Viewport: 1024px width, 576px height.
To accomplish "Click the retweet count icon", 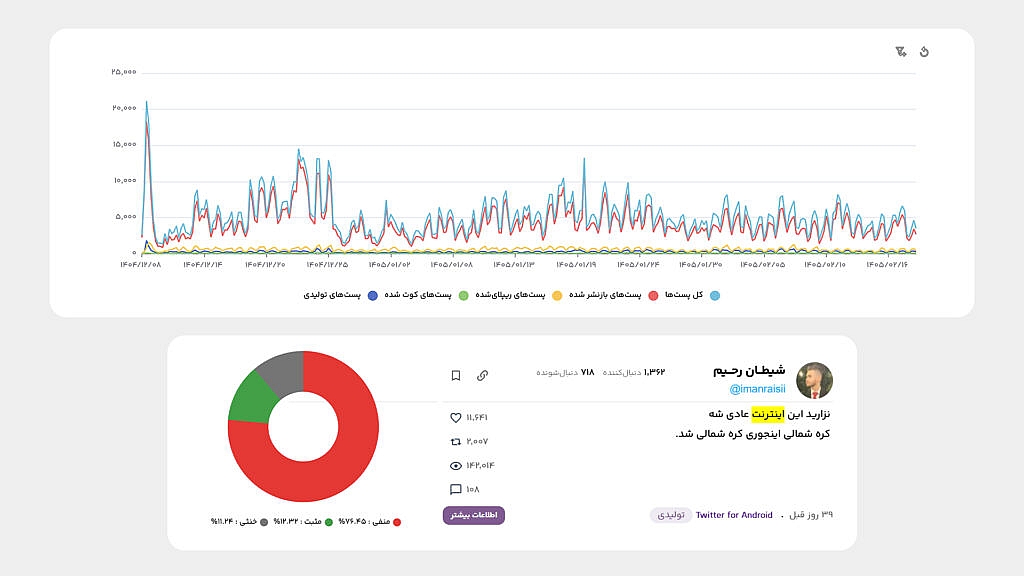I will pyautogui.click(x=456, y=441).
